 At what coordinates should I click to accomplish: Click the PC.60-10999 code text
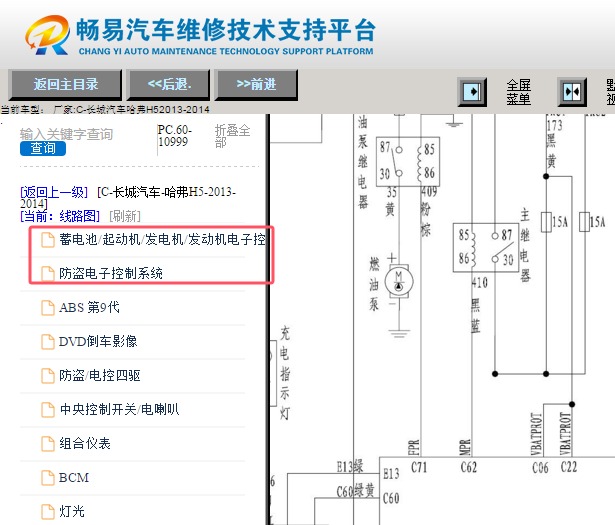tap(175, 136)
